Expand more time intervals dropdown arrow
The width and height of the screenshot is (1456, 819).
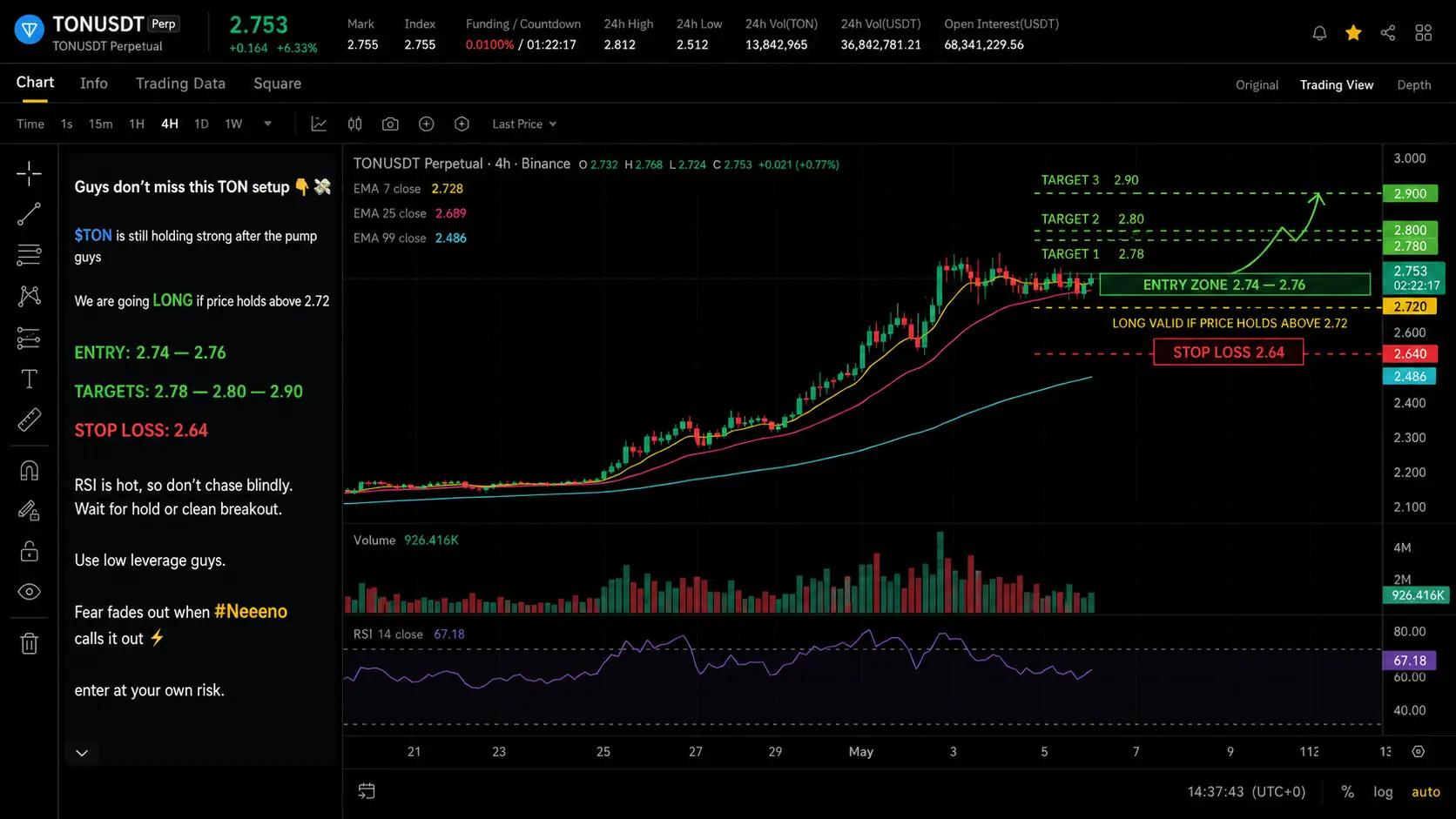coord(267,124)
